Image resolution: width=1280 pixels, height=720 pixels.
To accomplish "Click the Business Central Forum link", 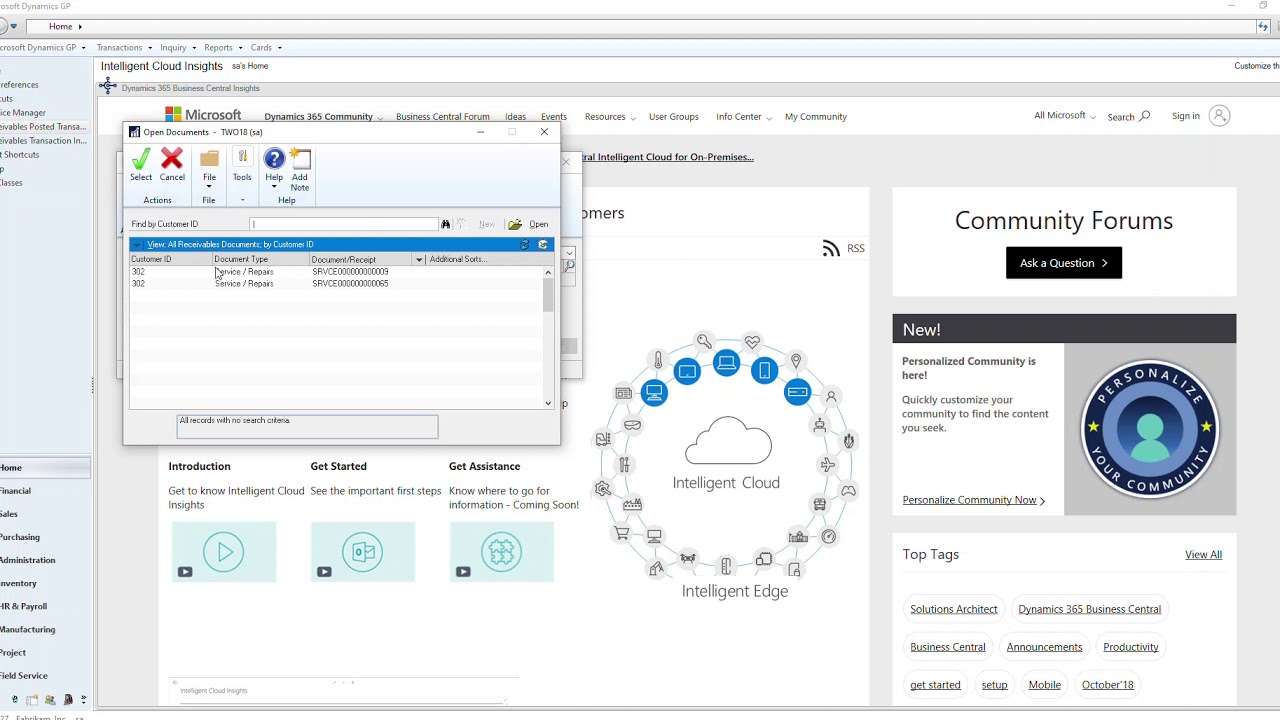I will 442,117.
